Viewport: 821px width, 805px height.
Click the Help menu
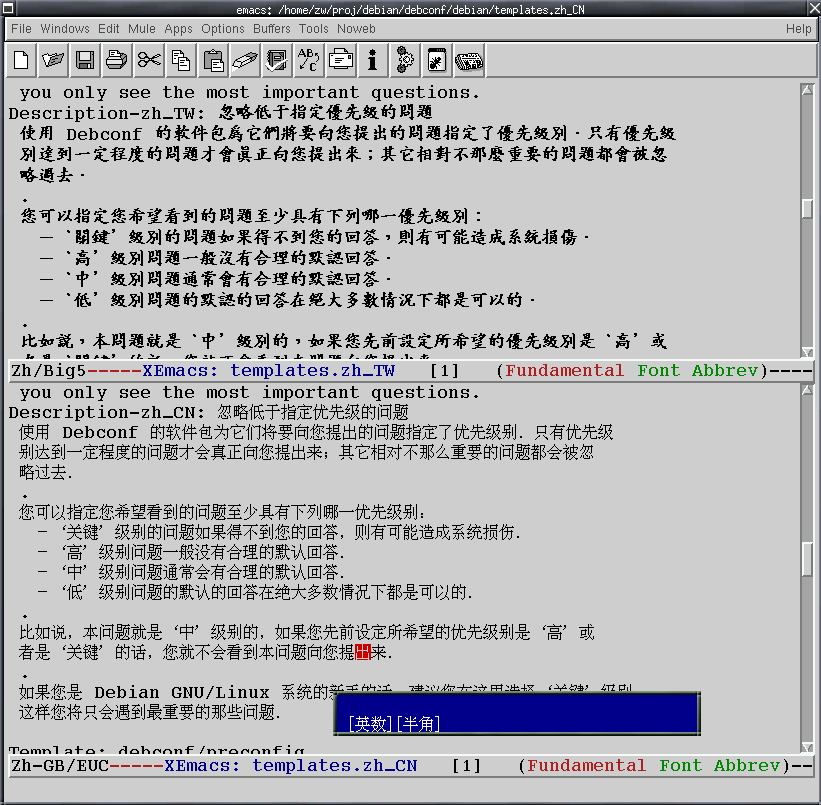point(798,29)
